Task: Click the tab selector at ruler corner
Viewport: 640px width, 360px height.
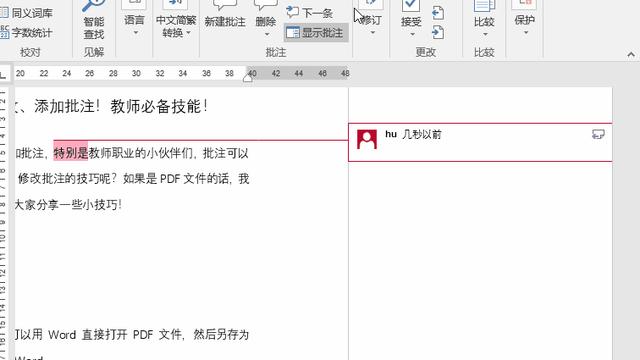Action: tap(4, 74)
